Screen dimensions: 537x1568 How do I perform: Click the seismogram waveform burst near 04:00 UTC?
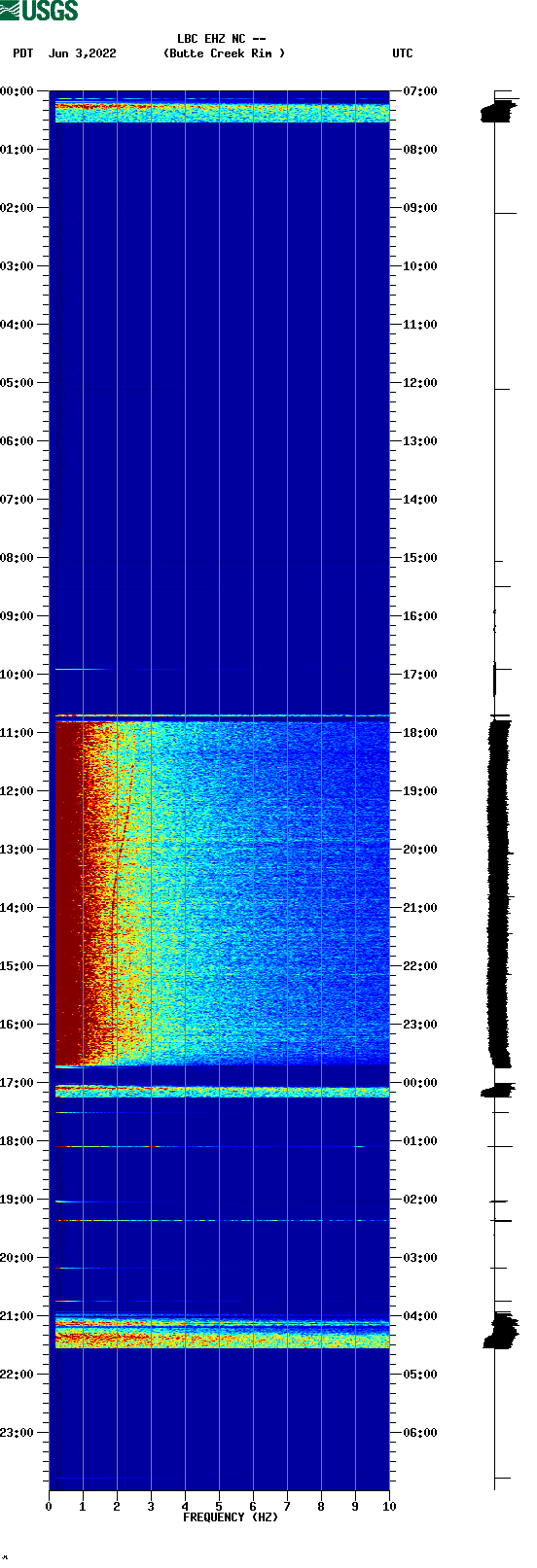(501, 1331)
